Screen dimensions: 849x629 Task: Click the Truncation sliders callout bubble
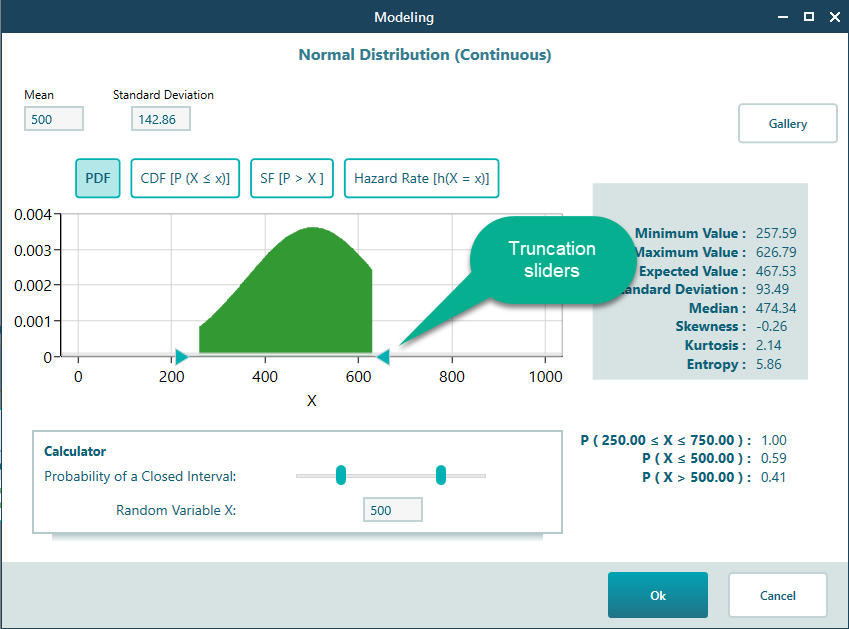click(553, 259)
